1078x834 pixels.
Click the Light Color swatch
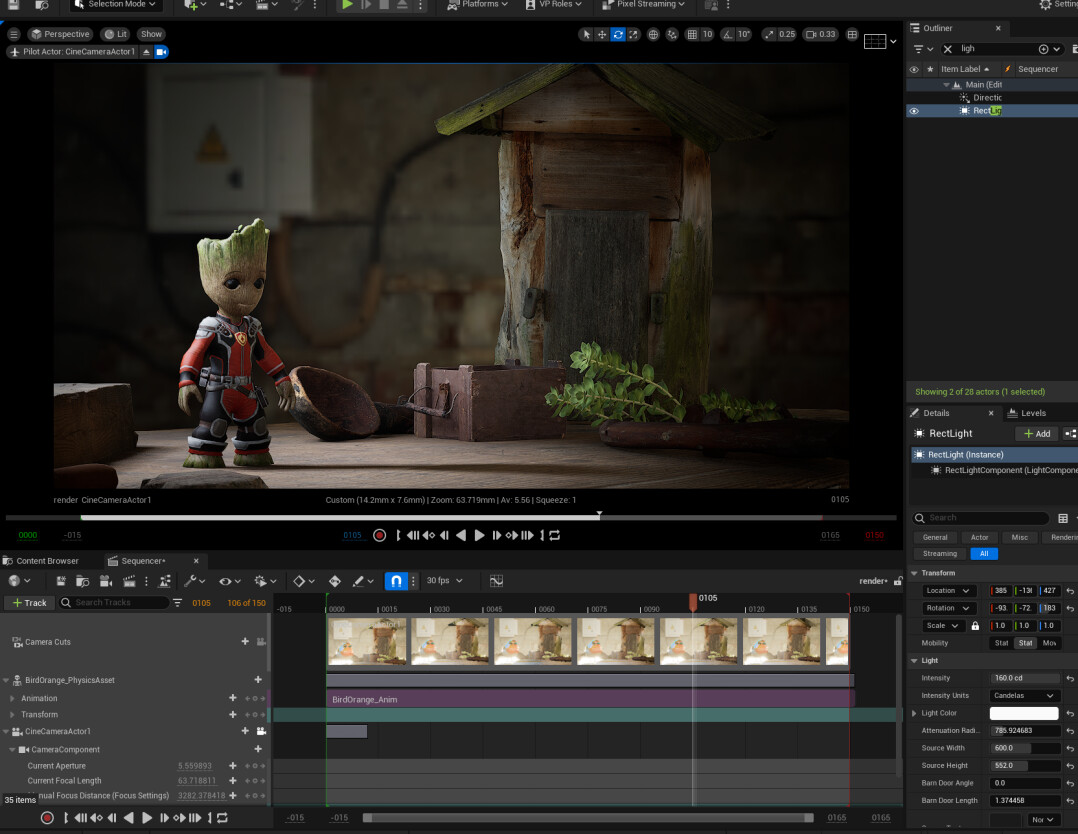pos(1023,713)
